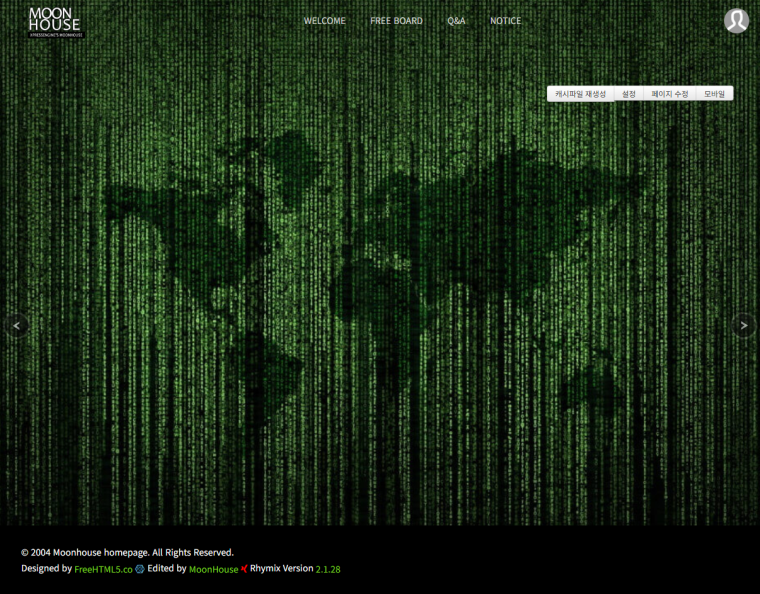Click the Rhymix Version text
760x594 pixels.
pos(282,568)
